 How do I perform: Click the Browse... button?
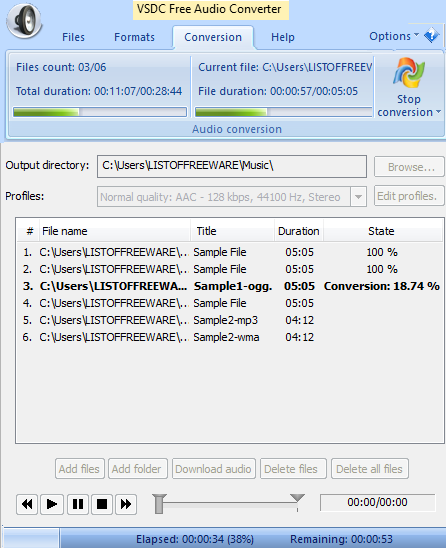click(409, 167)
